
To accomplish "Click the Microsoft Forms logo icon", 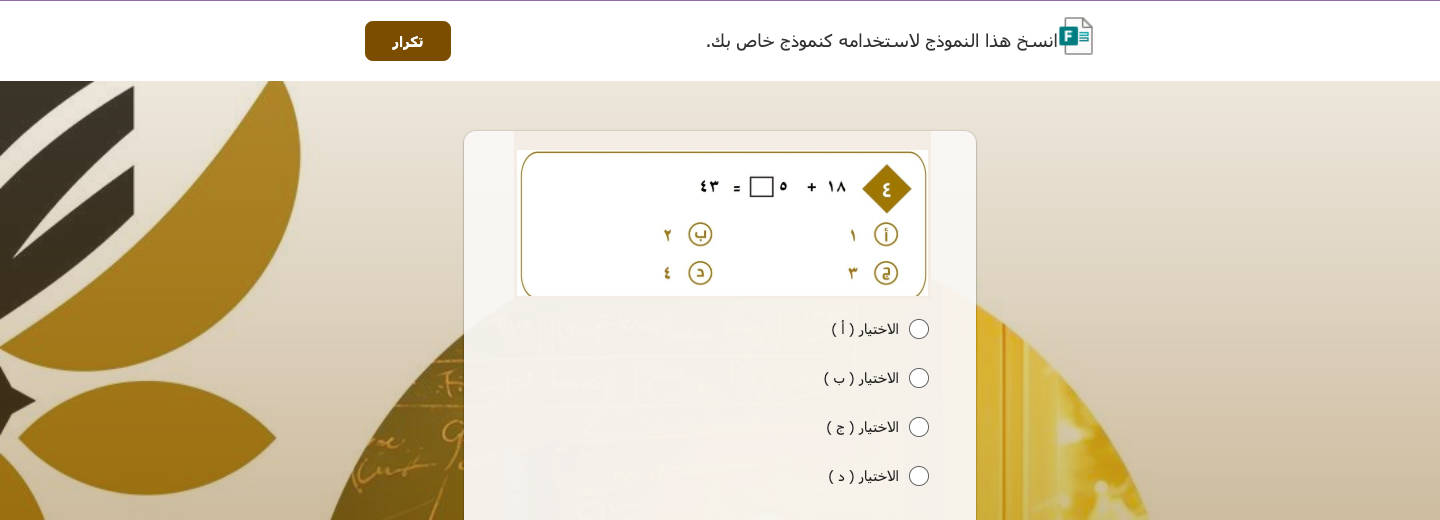I will [1075, 37].
